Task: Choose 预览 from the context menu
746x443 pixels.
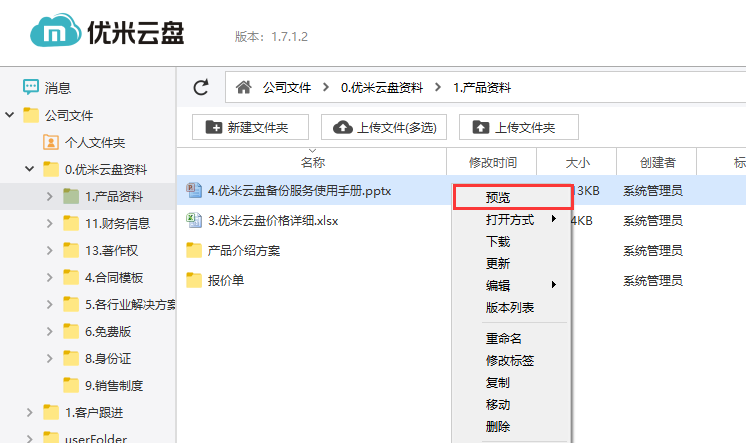Action: click(x=498, y=197)
